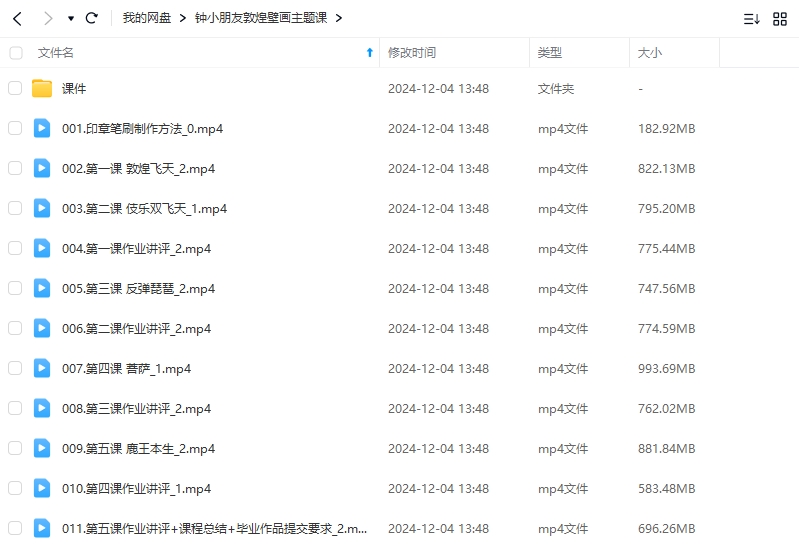Open the navigation history dropdown arrow

click(71, 18)
